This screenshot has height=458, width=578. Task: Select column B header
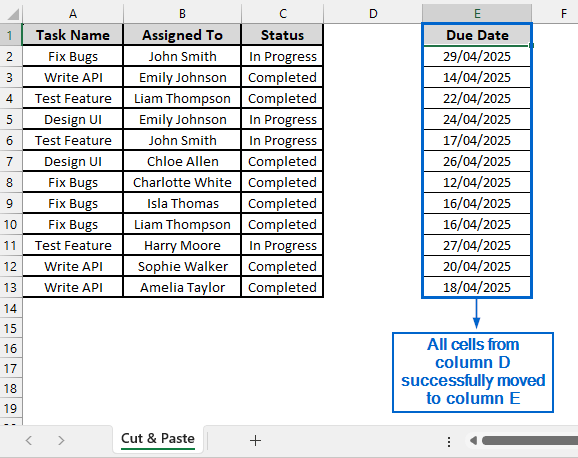click(x=182, y=14)
